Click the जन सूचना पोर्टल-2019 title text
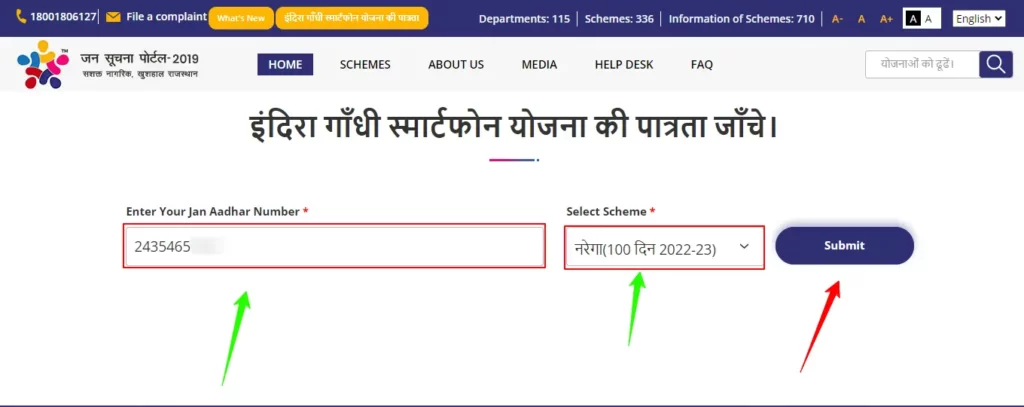This screenshot has height=407, width=1024. pos(140,59)
